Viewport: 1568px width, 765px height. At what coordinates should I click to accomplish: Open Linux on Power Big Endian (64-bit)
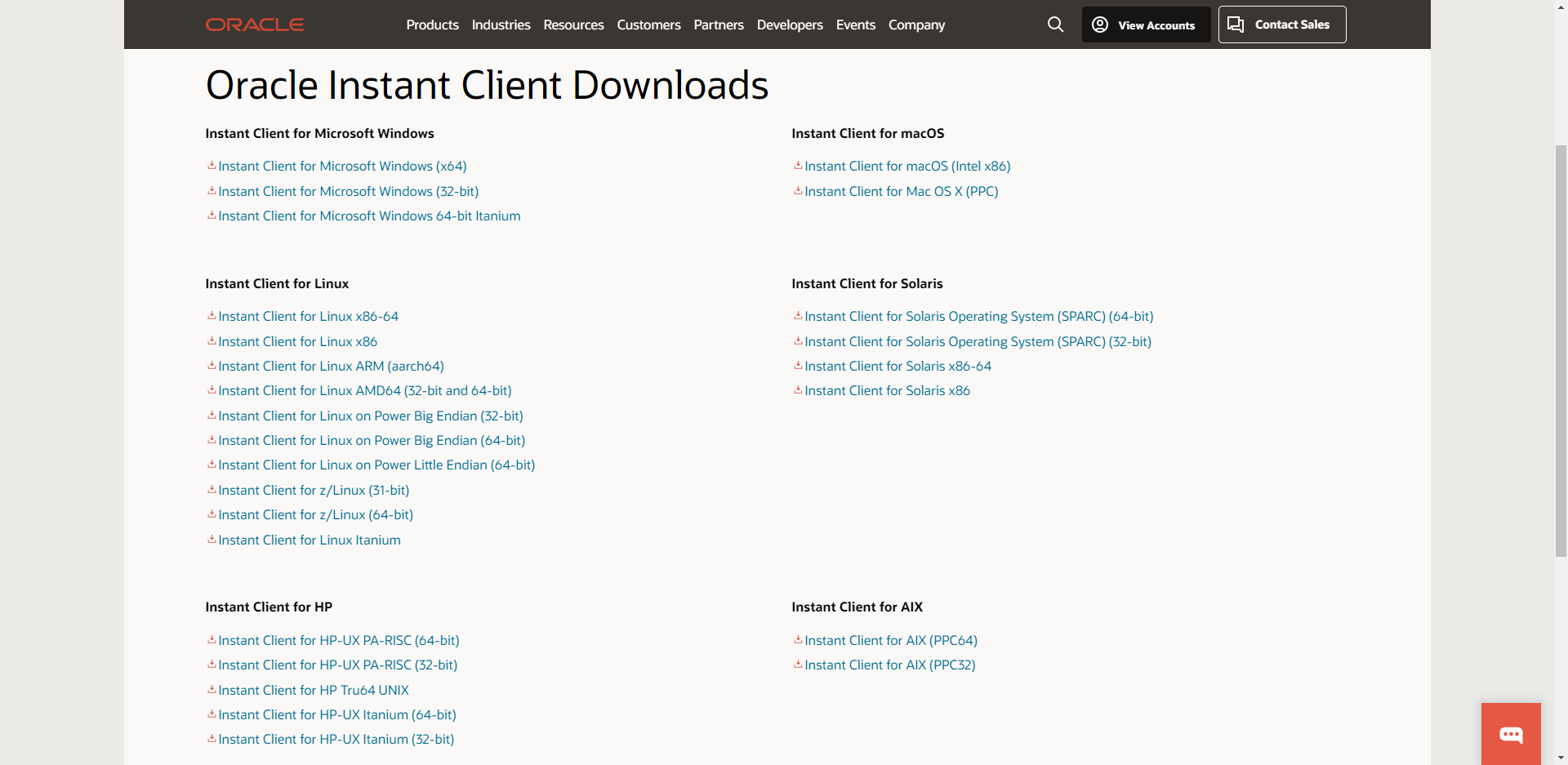click(x=372, y=440)
